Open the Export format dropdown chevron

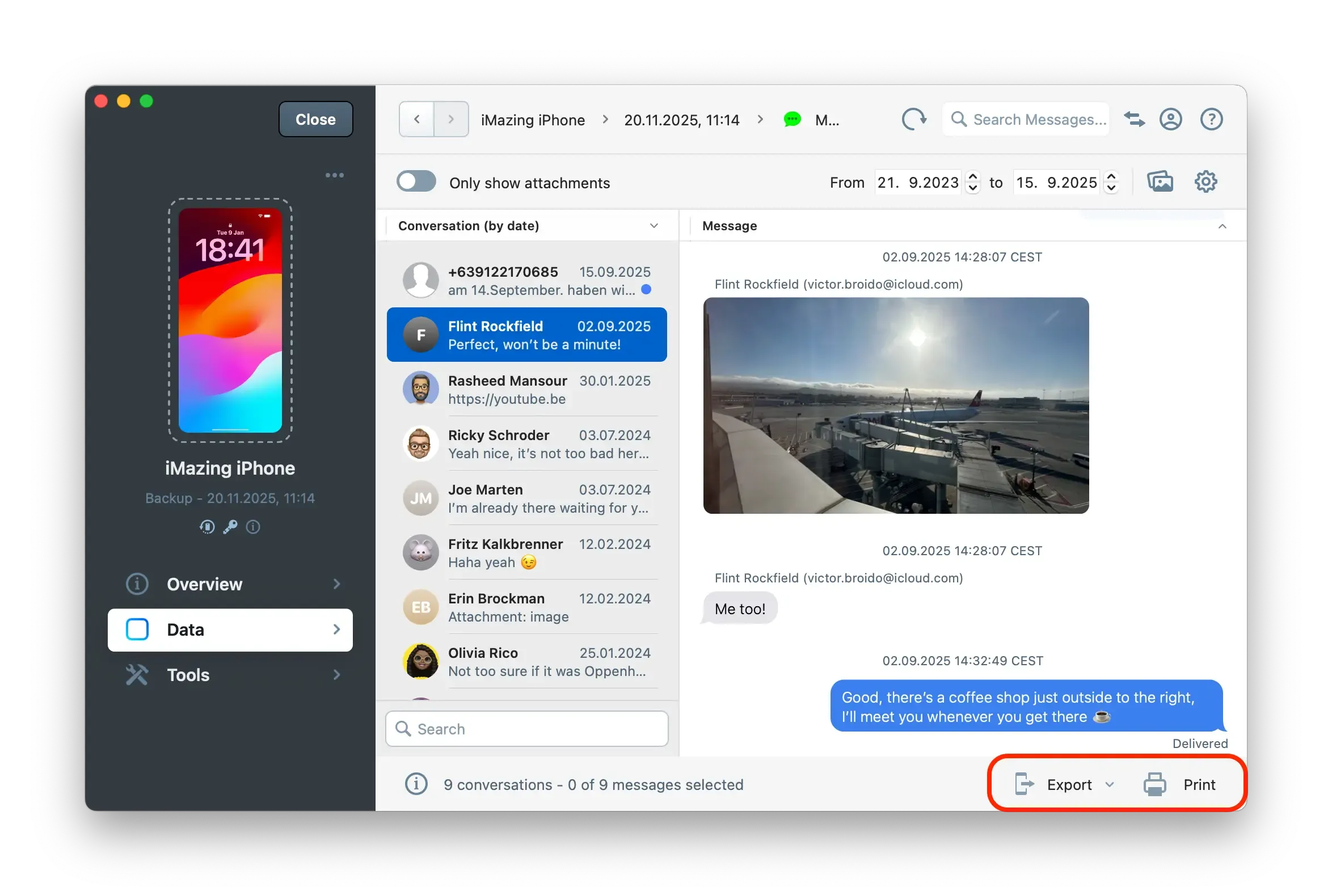click(1111, 784)
